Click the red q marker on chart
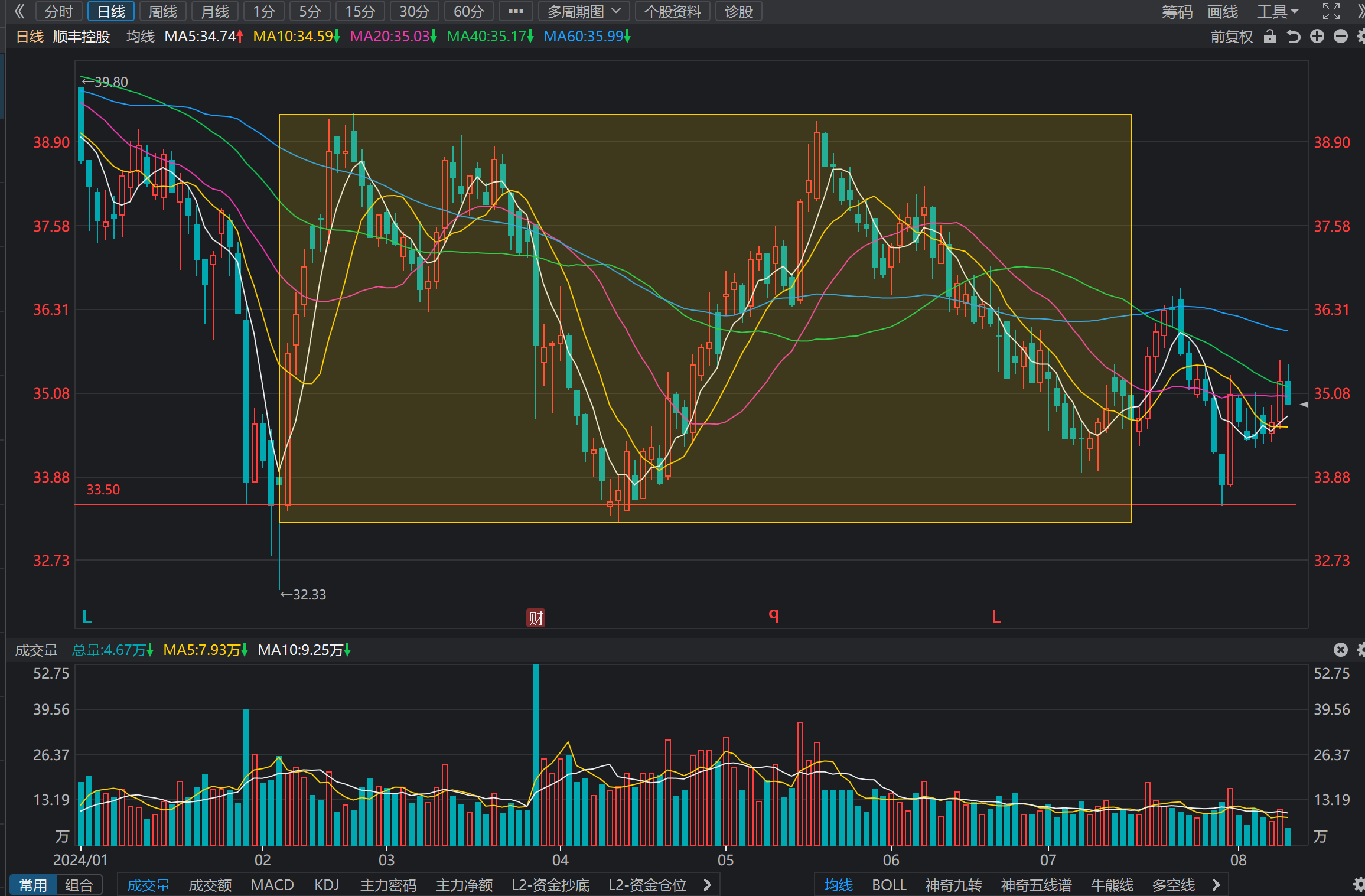Screen dimensions: 1365x896 pyautogui.click(x=774, y=615)
